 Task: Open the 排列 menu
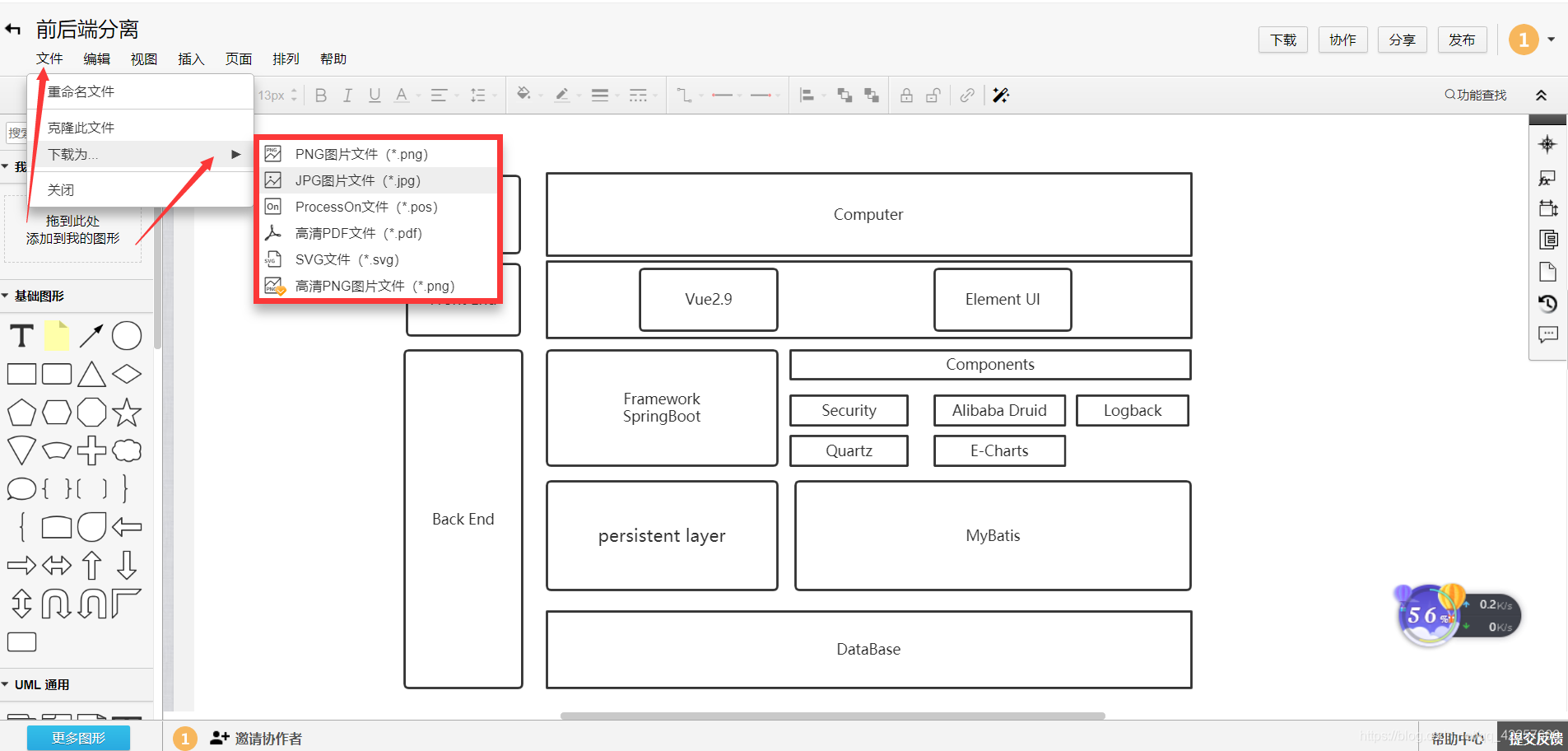coord(286,59)
